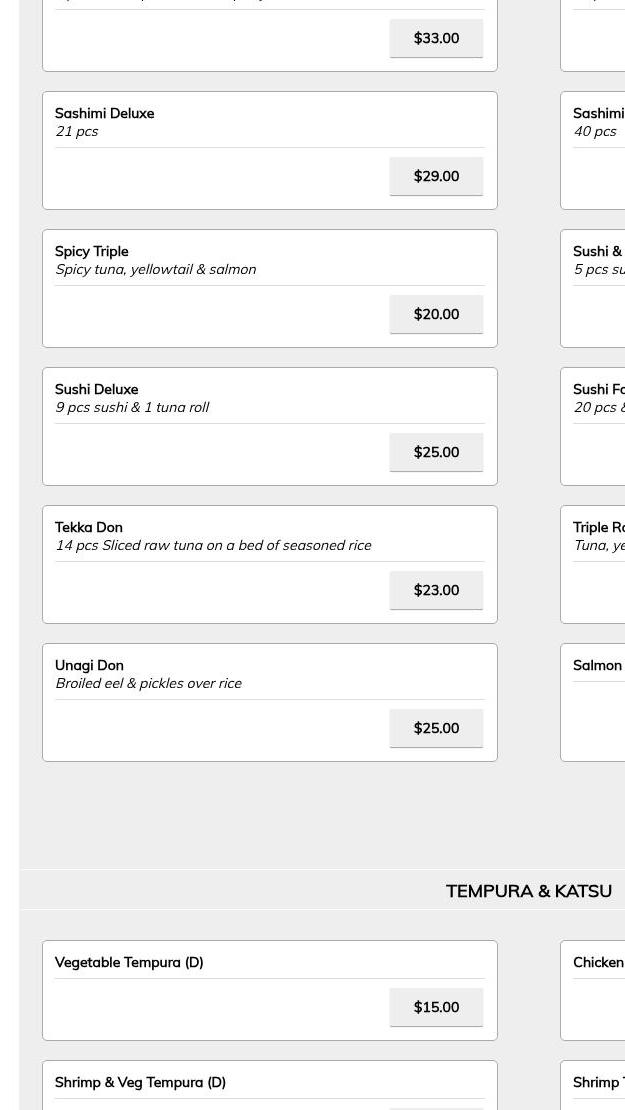Open the Sashimi Deluxe item title
The image size is (625, 1110).
point(104,114)
